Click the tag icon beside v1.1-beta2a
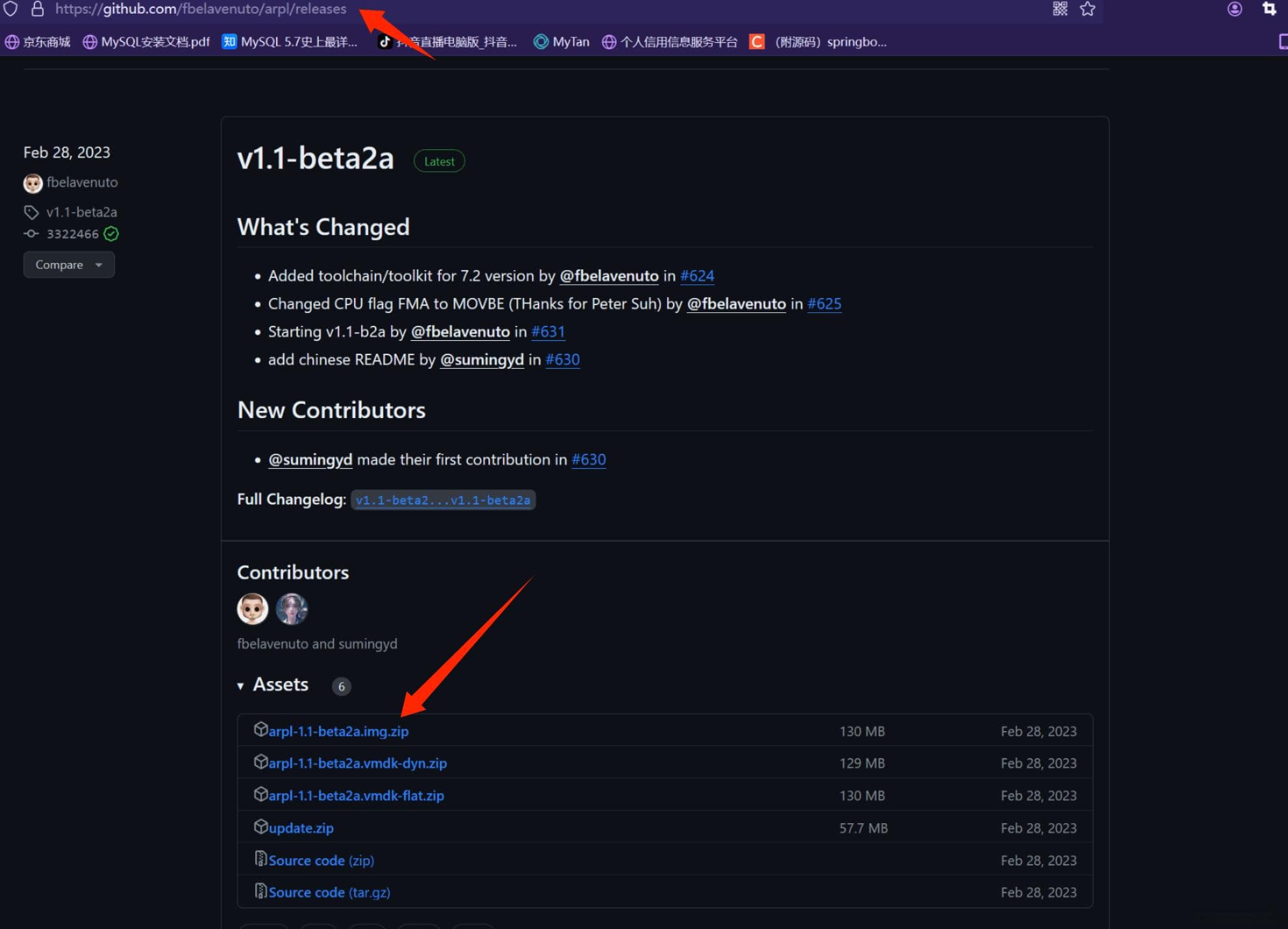 coord(31,212)
